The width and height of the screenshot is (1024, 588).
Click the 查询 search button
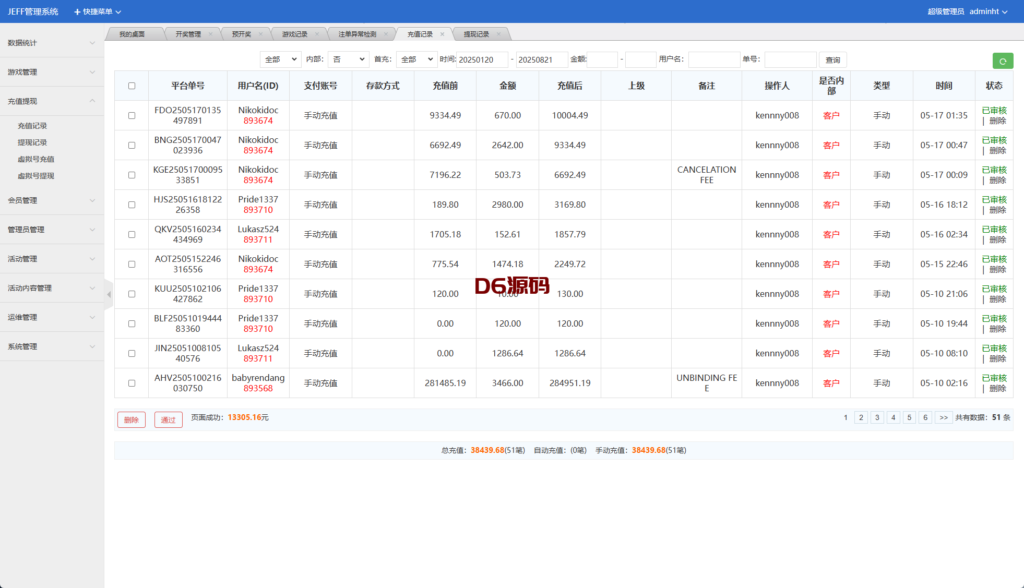coord(832,60)
